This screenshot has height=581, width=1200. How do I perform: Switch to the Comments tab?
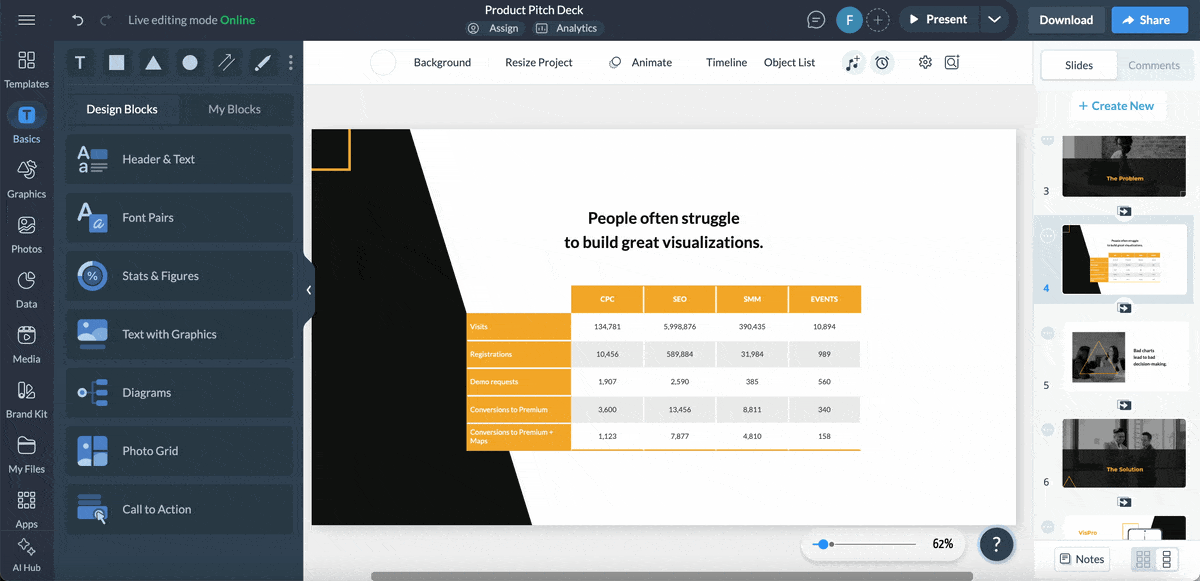point(1154,65)
